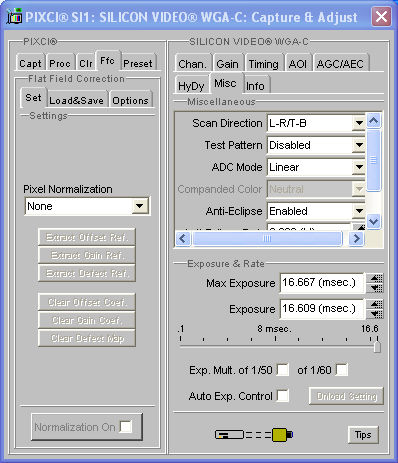Switch to the Capt tab
The image size is (398, 463).
[30, 63]
